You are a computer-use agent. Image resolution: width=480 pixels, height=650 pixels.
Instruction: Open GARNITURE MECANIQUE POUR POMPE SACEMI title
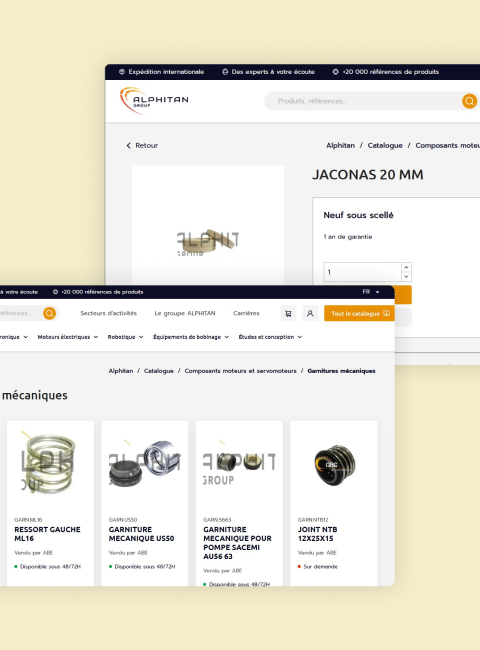point(237,543)
